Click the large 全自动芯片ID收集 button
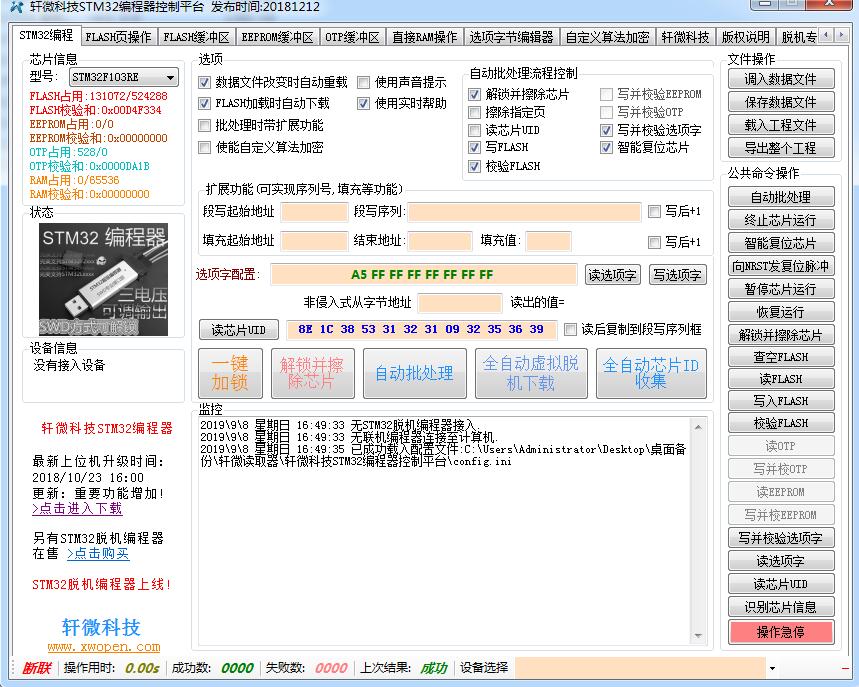Screen dimensions: 859x687 [x=650, y=373]
